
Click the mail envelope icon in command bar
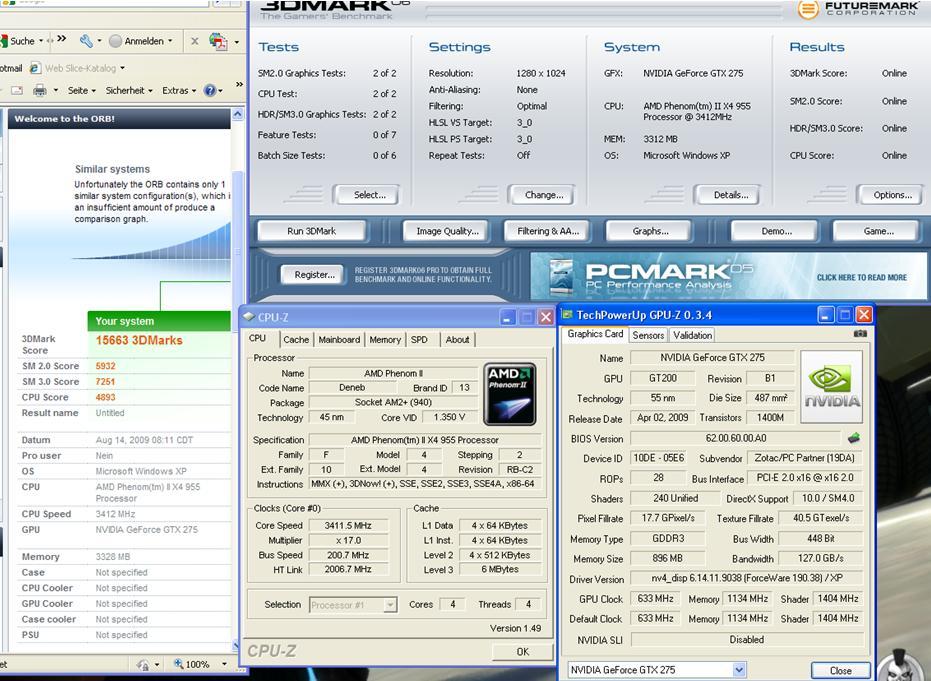17,90
